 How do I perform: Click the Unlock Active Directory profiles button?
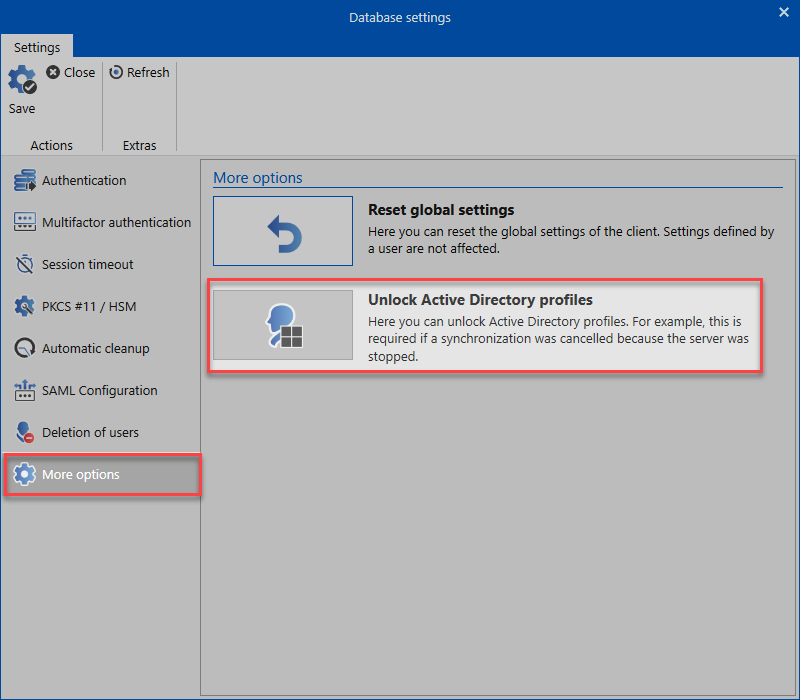[x=283, y=325]
